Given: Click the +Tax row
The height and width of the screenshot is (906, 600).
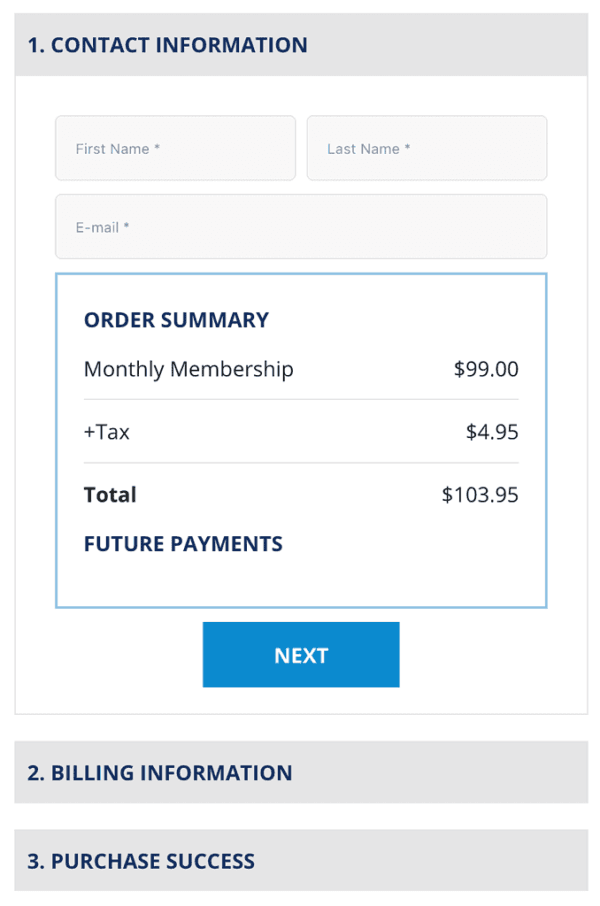Looking at the screenshot, I should tap(104, 431).
